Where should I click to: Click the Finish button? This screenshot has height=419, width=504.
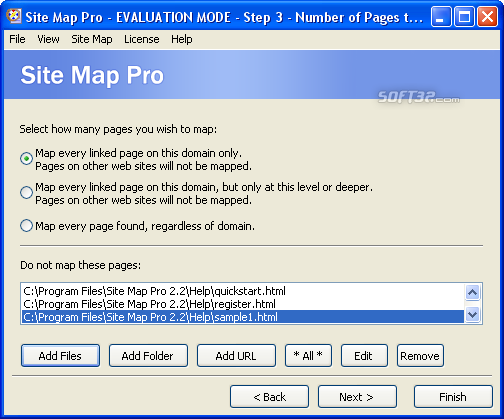453,397
